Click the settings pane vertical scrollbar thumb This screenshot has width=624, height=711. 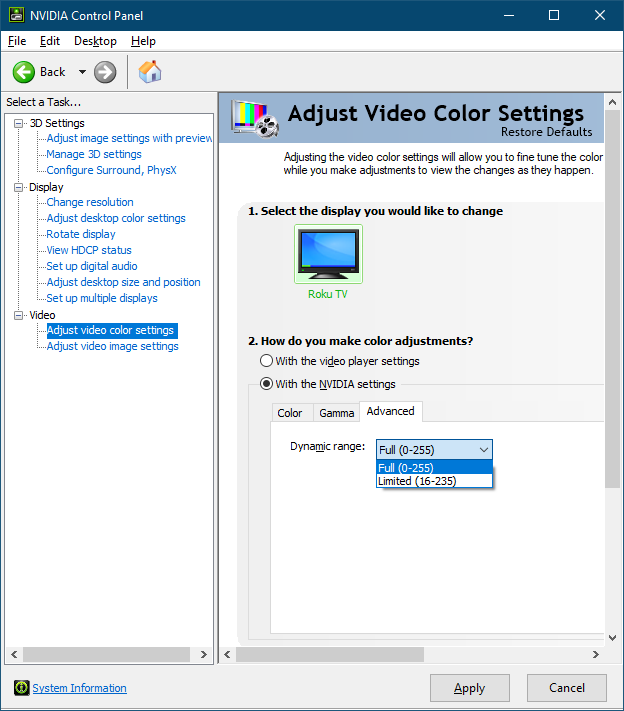(x=612, y=299)
